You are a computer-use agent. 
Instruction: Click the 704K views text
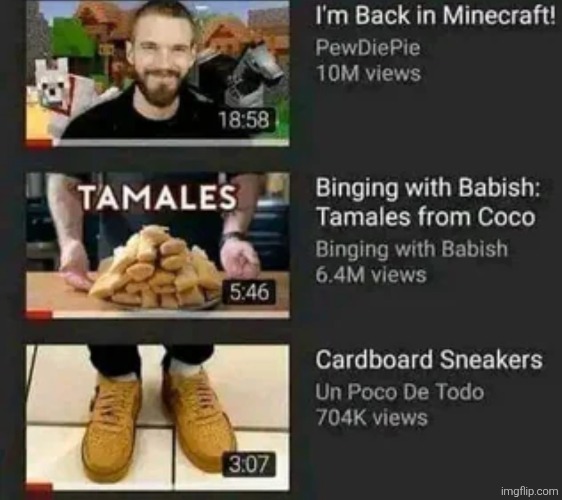pyautogui.click(x=372, y=418)
